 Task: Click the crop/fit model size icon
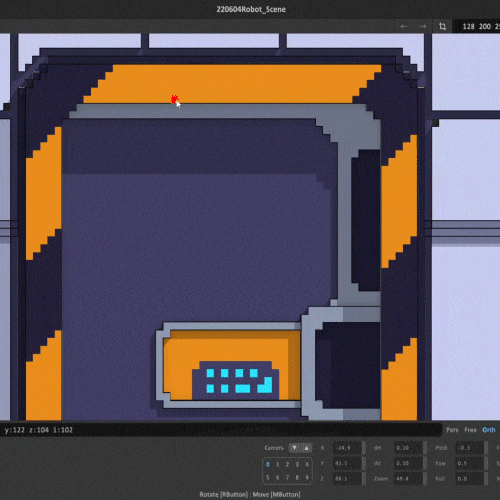(442, 26)
